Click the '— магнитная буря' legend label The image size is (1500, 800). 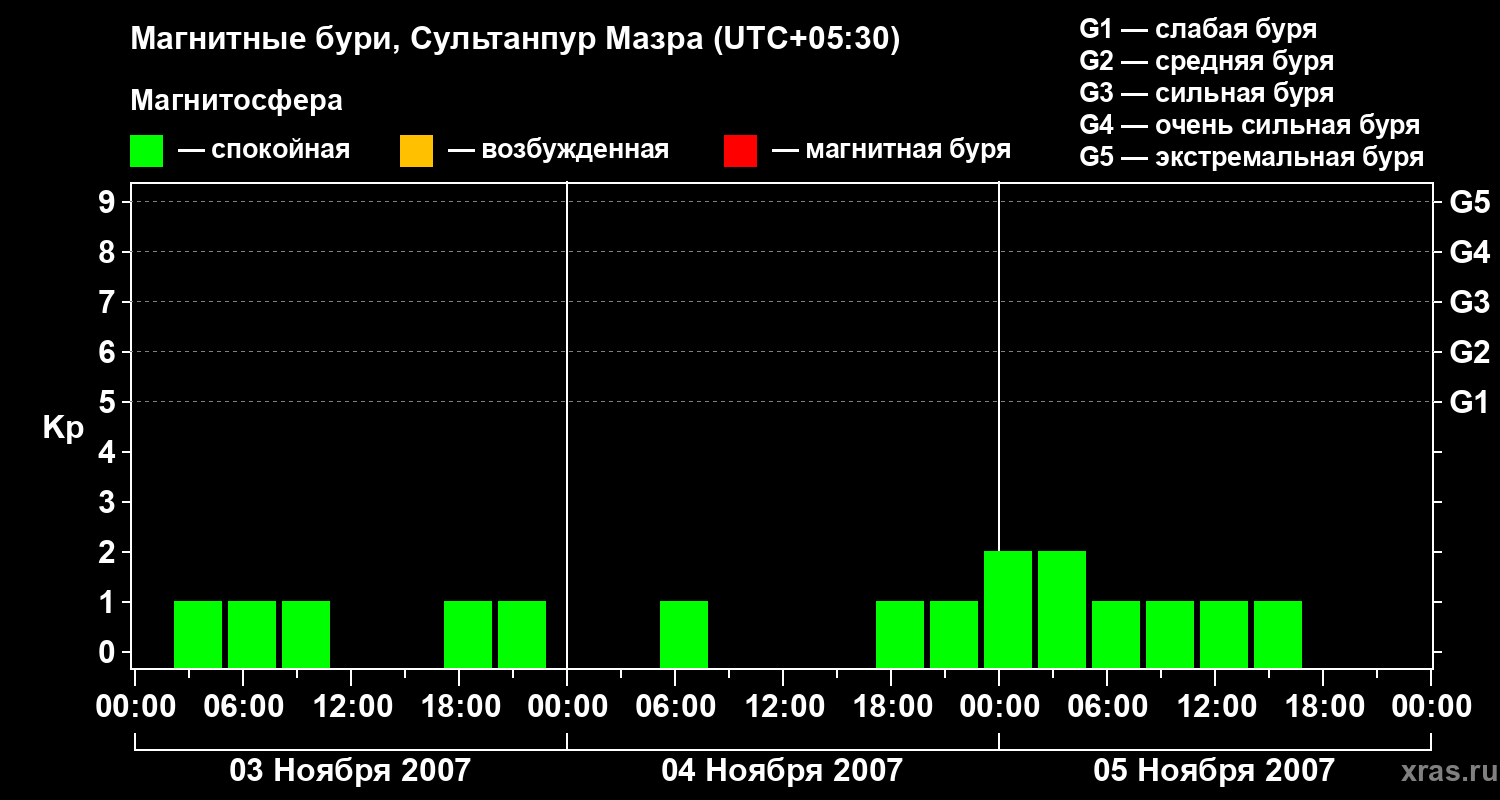tap(892, 151)
